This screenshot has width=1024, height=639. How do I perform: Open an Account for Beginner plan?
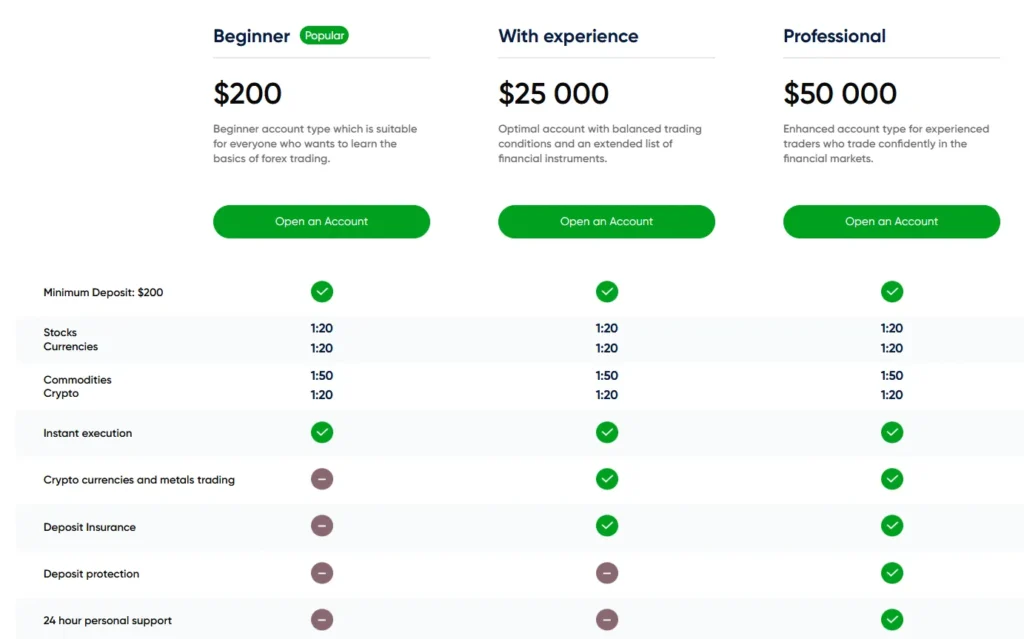point(321,222)
